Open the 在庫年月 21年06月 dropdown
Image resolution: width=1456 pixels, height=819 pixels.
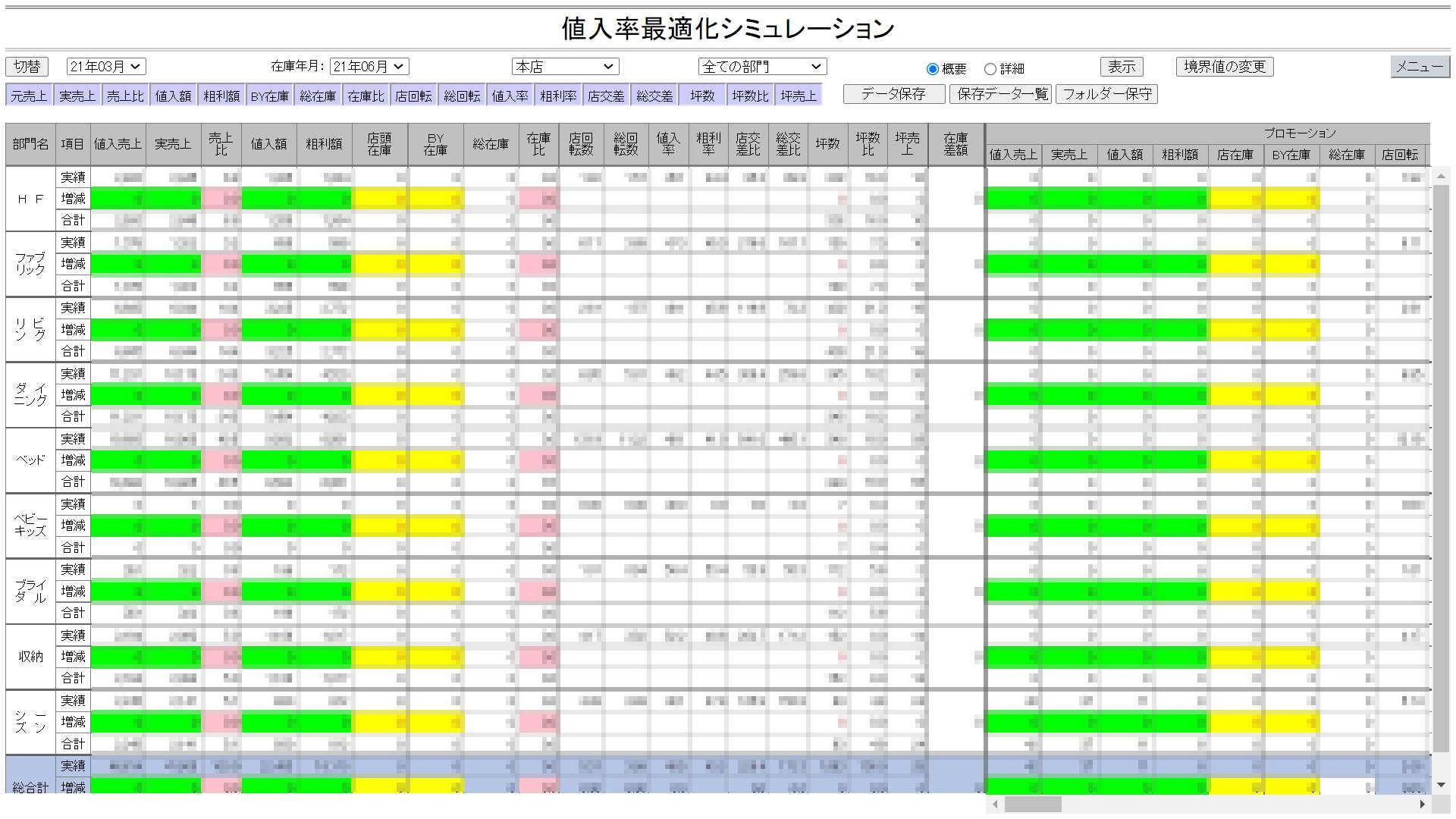tap(369, 67)
